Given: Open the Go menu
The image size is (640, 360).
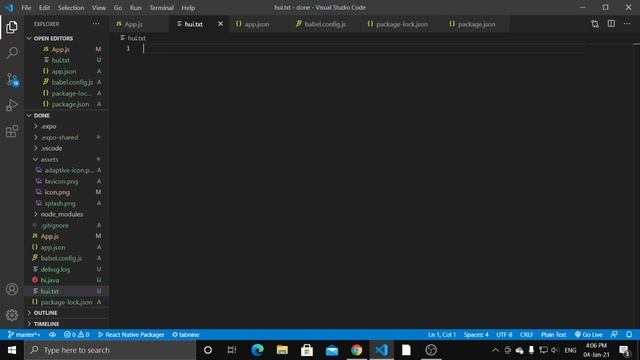Looking at the screenshot, I should pyautogui.click(x=118, y=8).
